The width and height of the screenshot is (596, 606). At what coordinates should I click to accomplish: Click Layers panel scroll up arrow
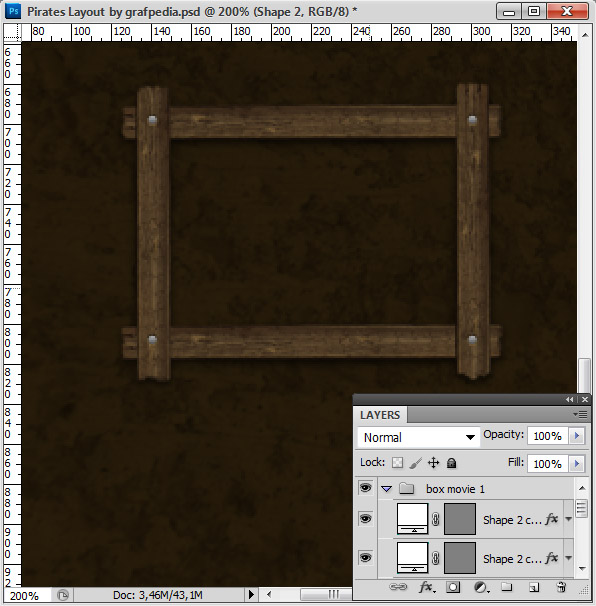(x=582, y=488)
